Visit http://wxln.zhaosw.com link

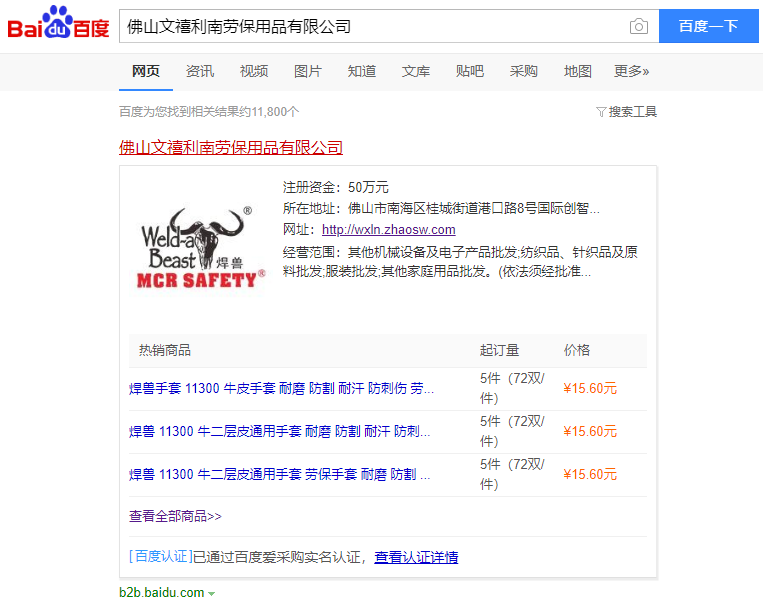(x=388, y=230)
